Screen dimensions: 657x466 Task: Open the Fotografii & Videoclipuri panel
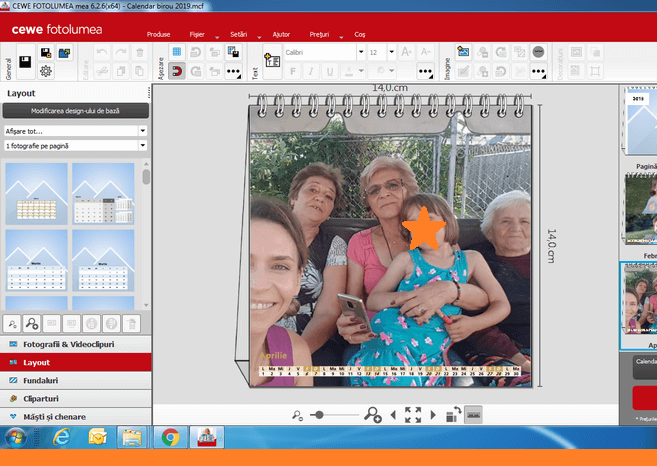(75, 344)
